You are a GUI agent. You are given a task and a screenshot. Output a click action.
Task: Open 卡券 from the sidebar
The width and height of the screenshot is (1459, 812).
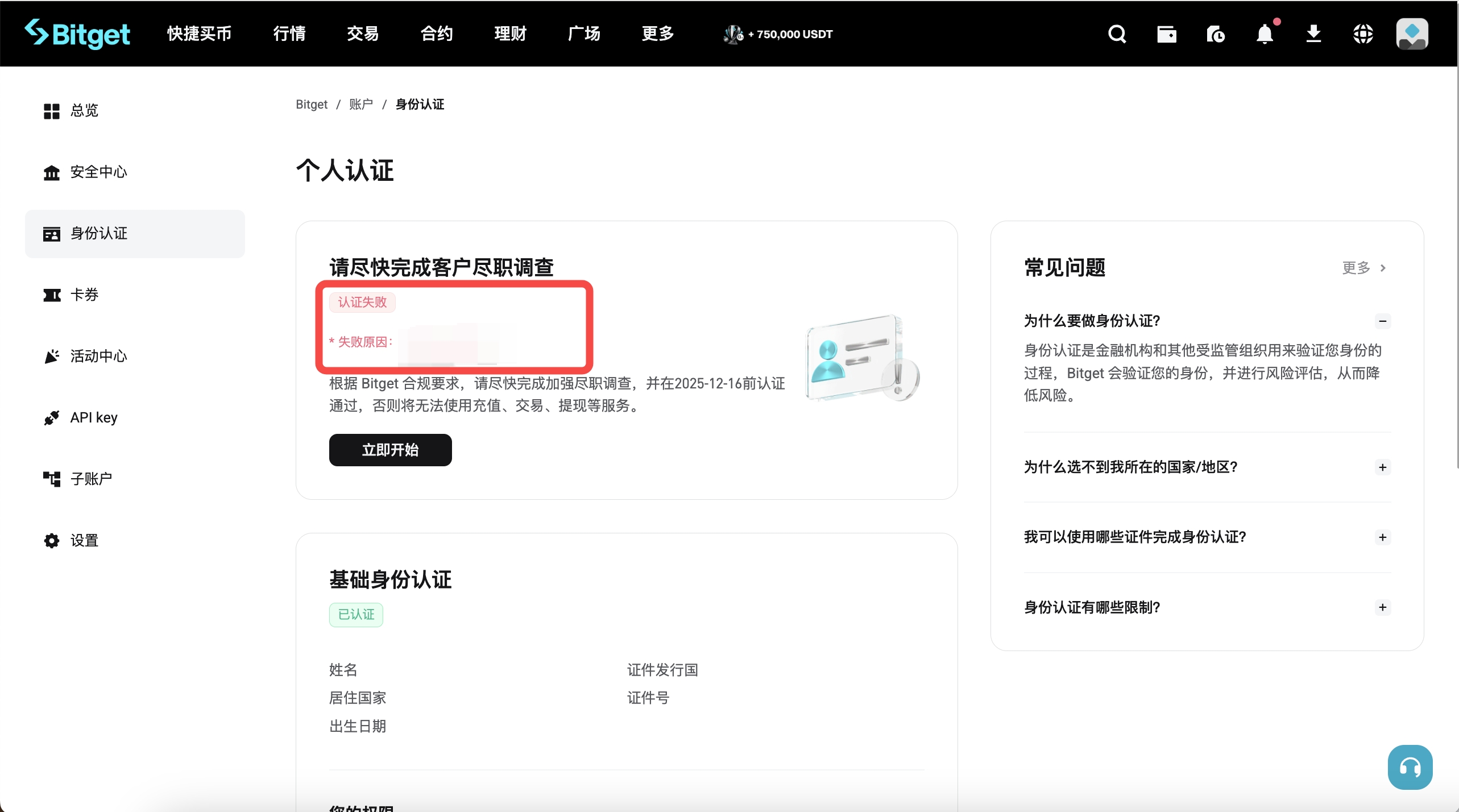pos(83,295)
